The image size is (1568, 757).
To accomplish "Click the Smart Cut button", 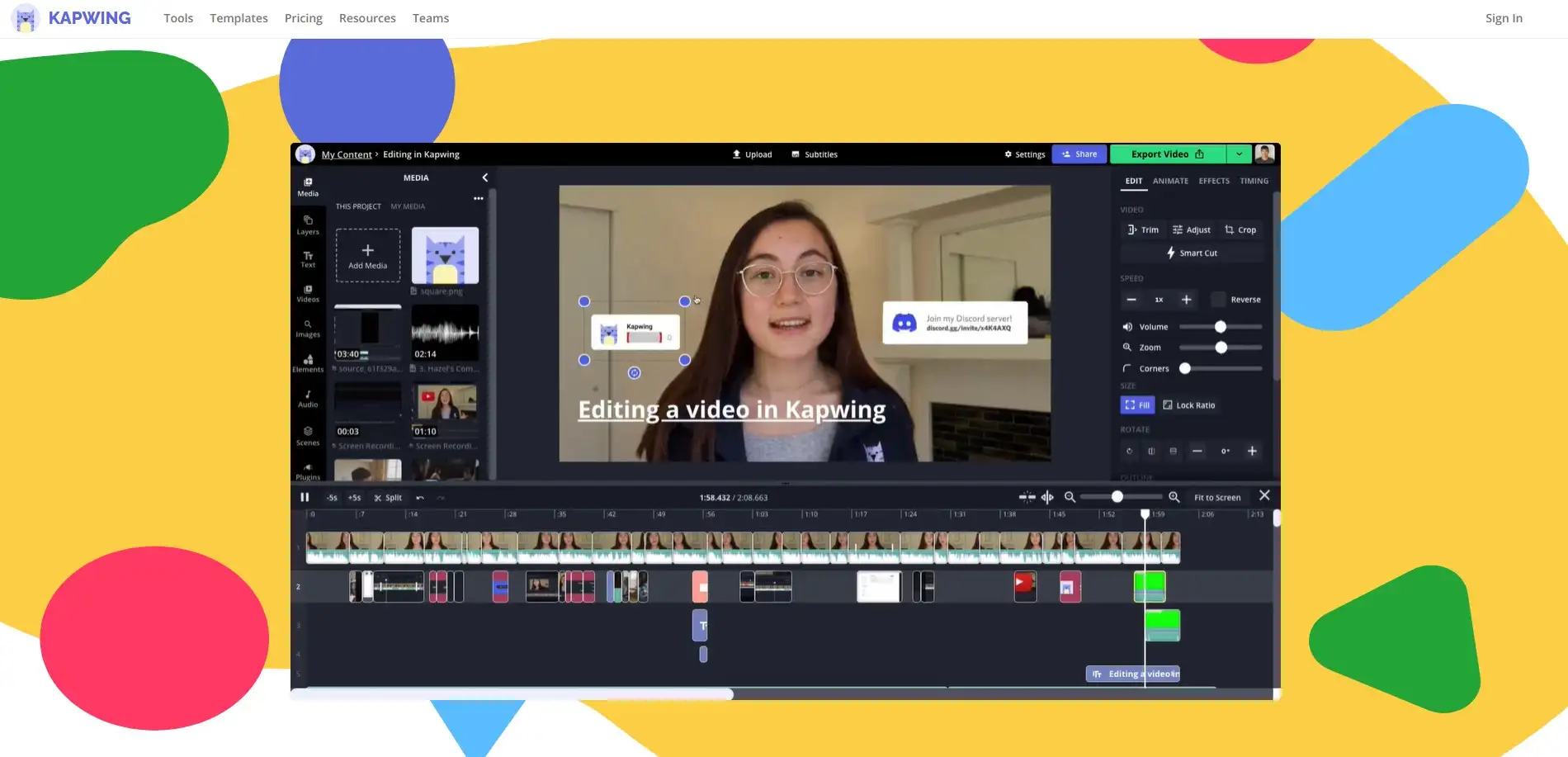I will (1192, 253).
